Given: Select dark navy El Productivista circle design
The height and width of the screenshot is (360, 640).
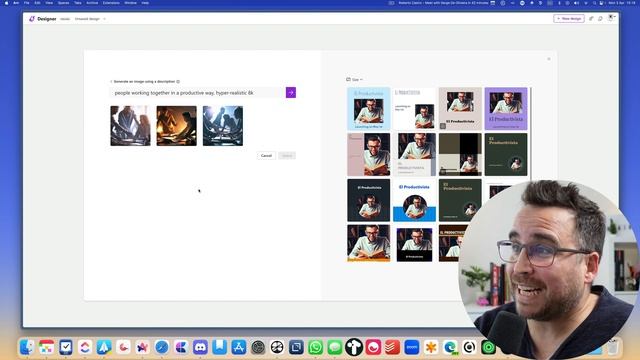Looking at the screenshot, I should tap(369, 200).
